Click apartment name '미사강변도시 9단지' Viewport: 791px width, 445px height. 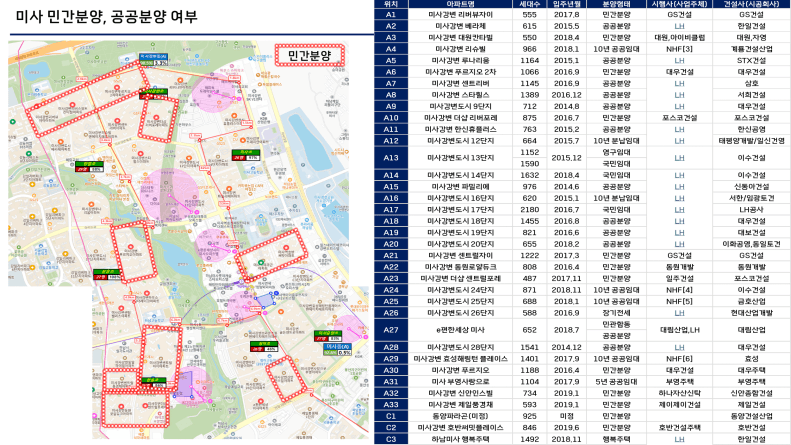(x=460, y=106)
